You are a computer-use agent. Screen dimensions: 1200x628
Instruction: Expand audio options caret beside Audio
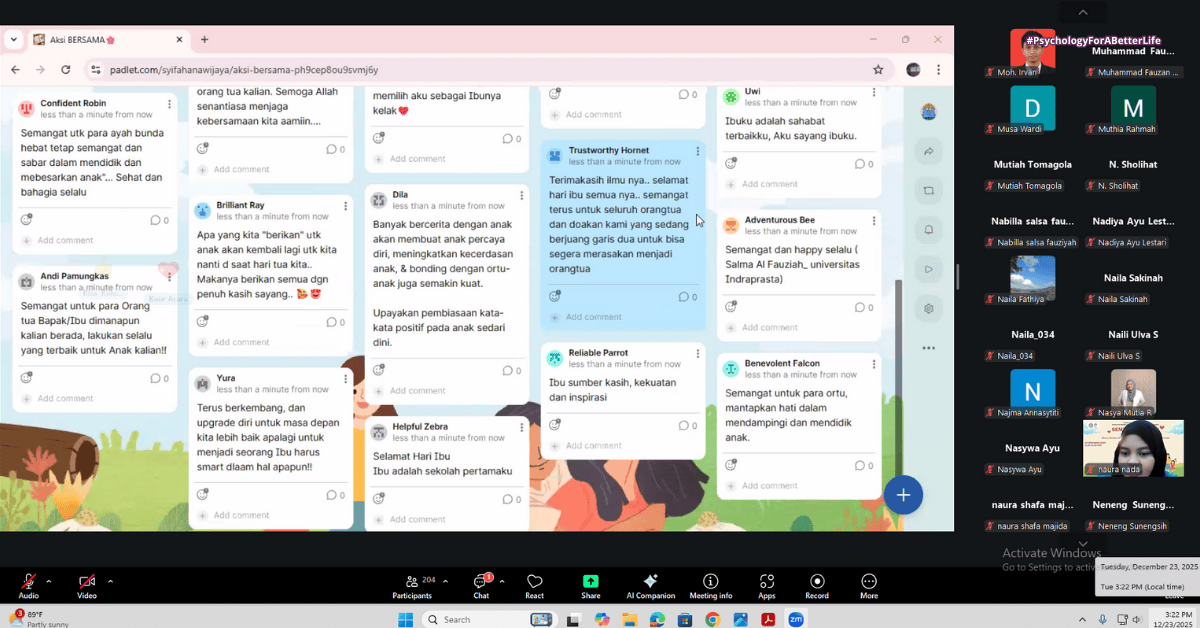[49, 581]
